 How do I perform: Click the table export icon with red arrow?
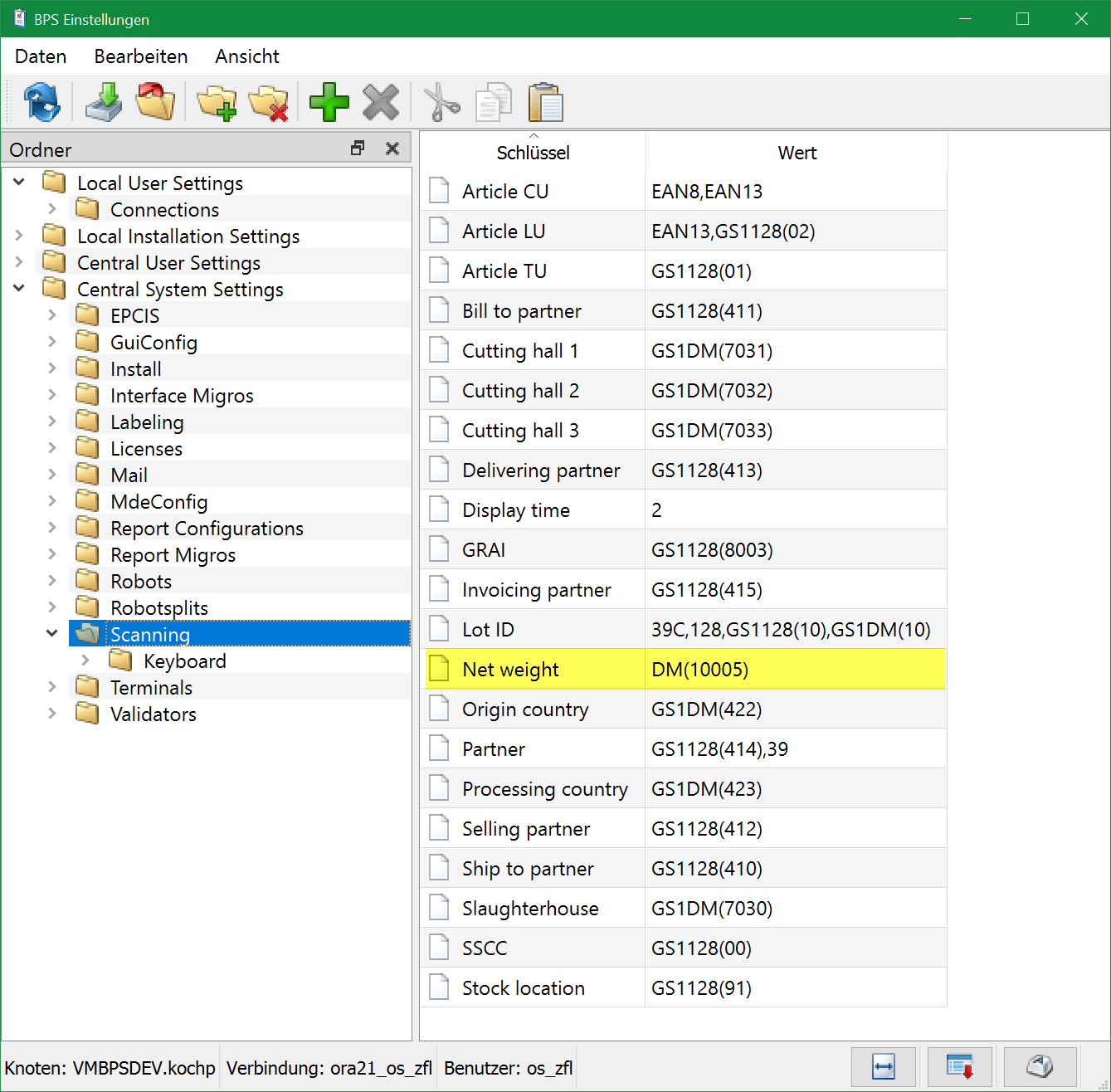[960, 1066]
